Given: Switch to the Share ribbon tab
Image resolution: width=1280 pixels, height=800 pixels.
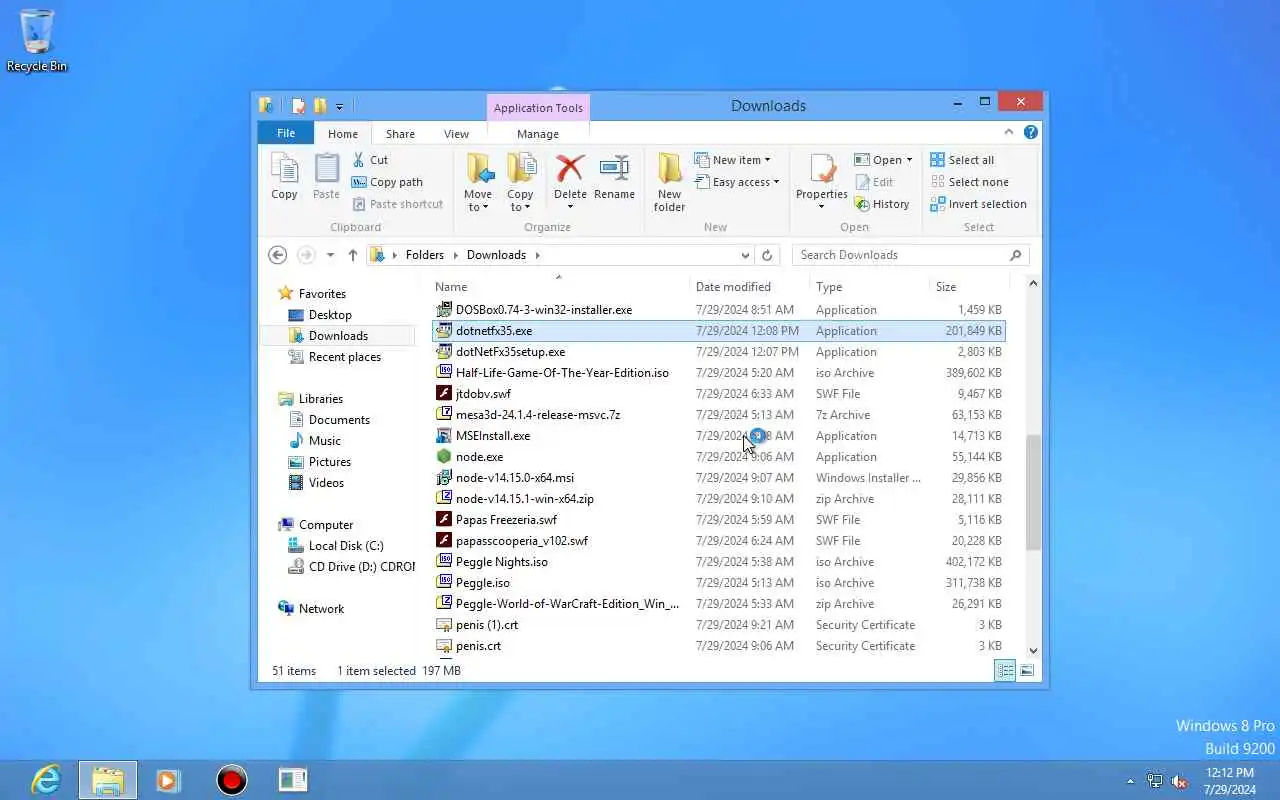Looking at the screenshot, I should point(400,134).
